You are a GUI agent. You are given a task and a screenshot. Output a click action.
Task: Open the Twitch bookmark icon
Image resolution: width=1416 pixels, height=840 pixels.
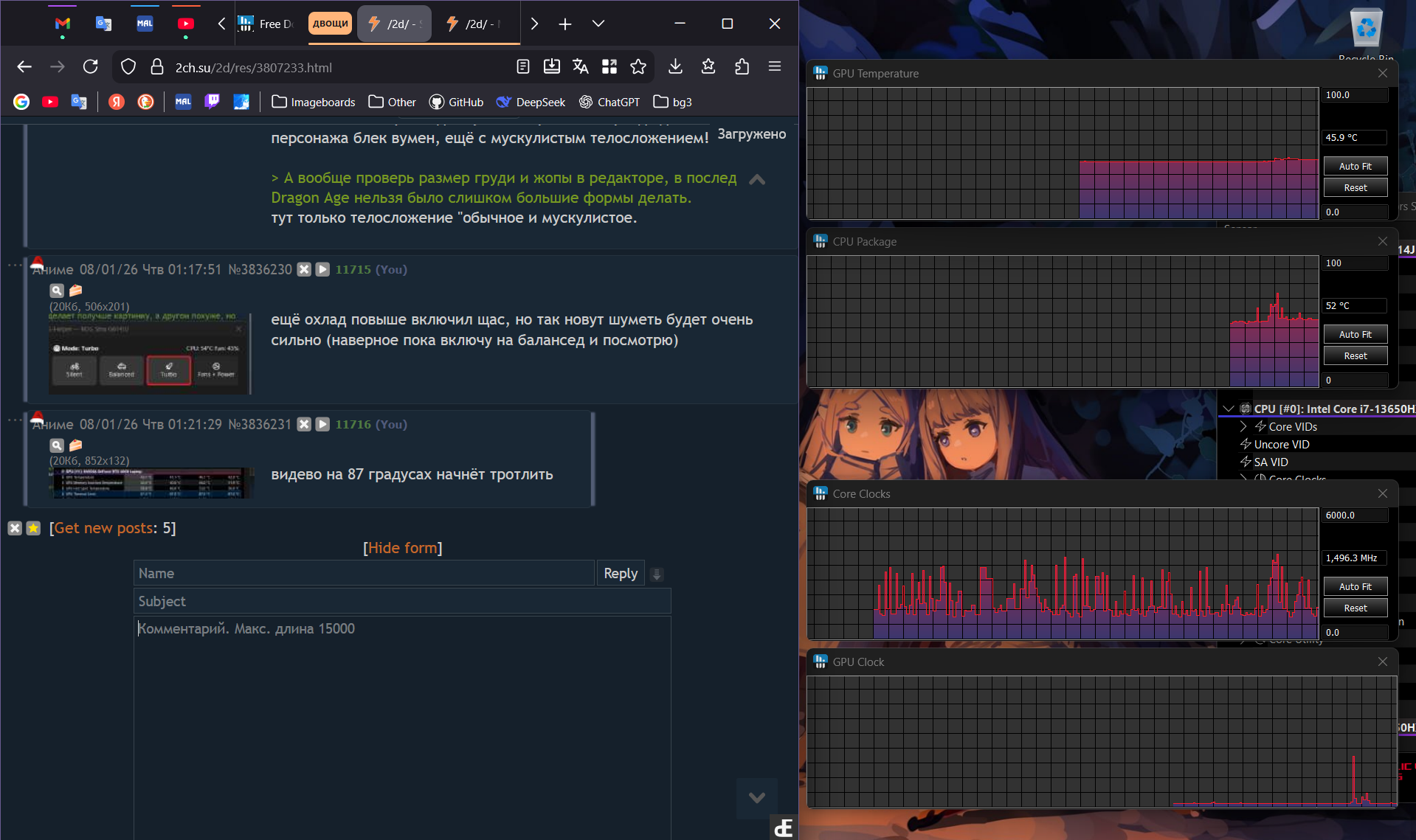[x=213, y=102]
